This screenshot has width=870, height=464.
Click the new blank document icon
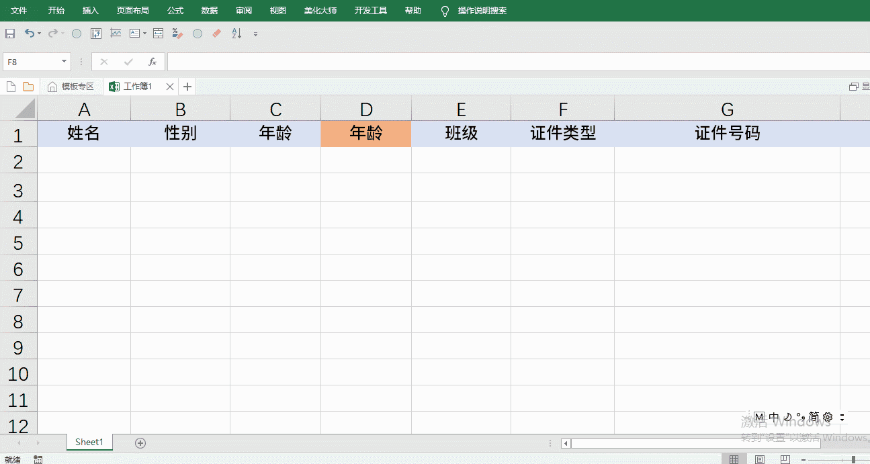point(11,87)
